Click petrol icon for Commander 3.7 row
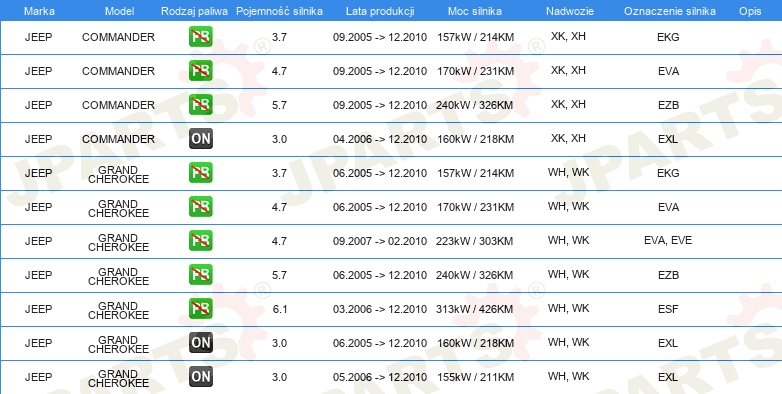The height and width of the screenshot is (394, 782). pyautogui.click(x=201, y=37)
